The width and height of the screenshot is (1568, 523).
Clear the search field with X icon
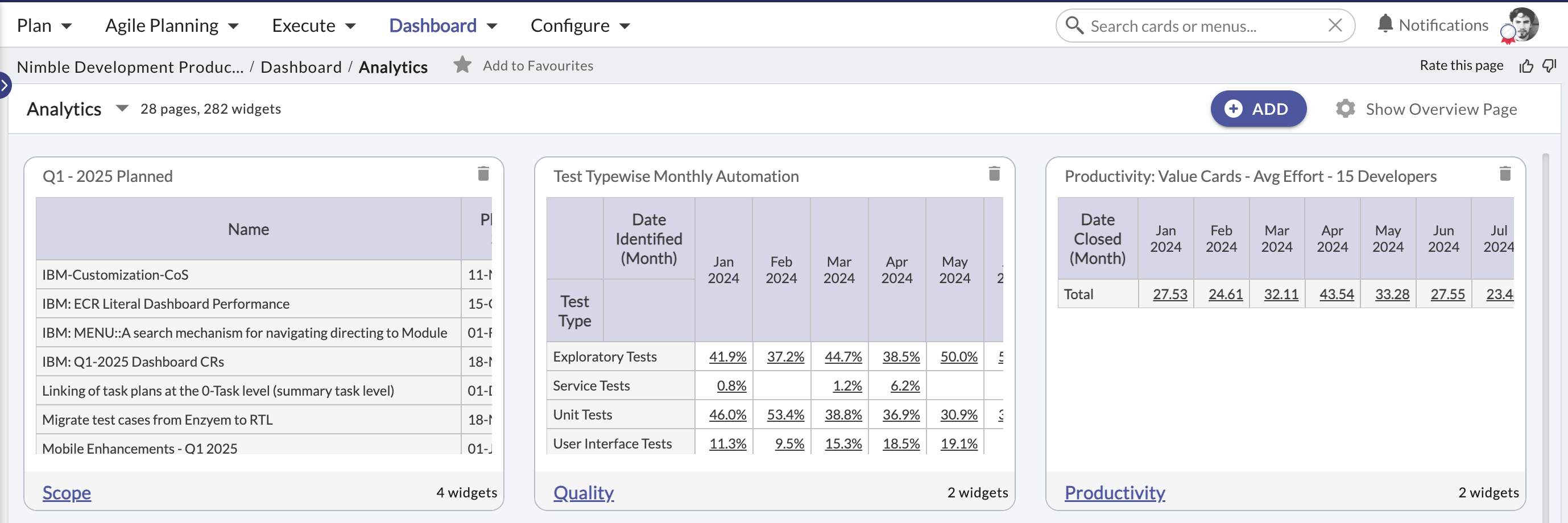click(x=1335, y=26)
